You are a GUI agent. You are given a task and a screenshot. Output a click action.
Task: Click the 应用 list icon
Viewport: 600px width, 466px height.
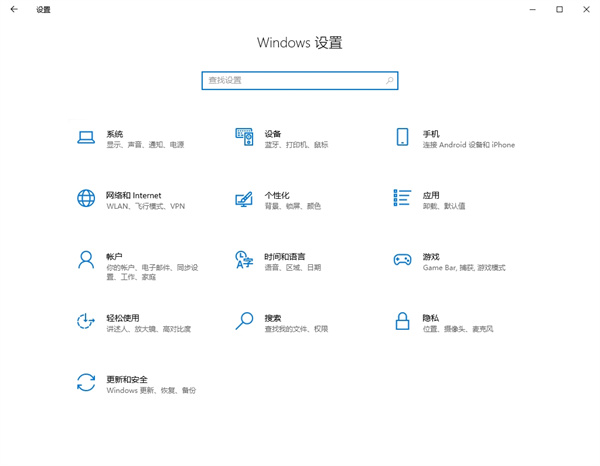tap(402, 199)
